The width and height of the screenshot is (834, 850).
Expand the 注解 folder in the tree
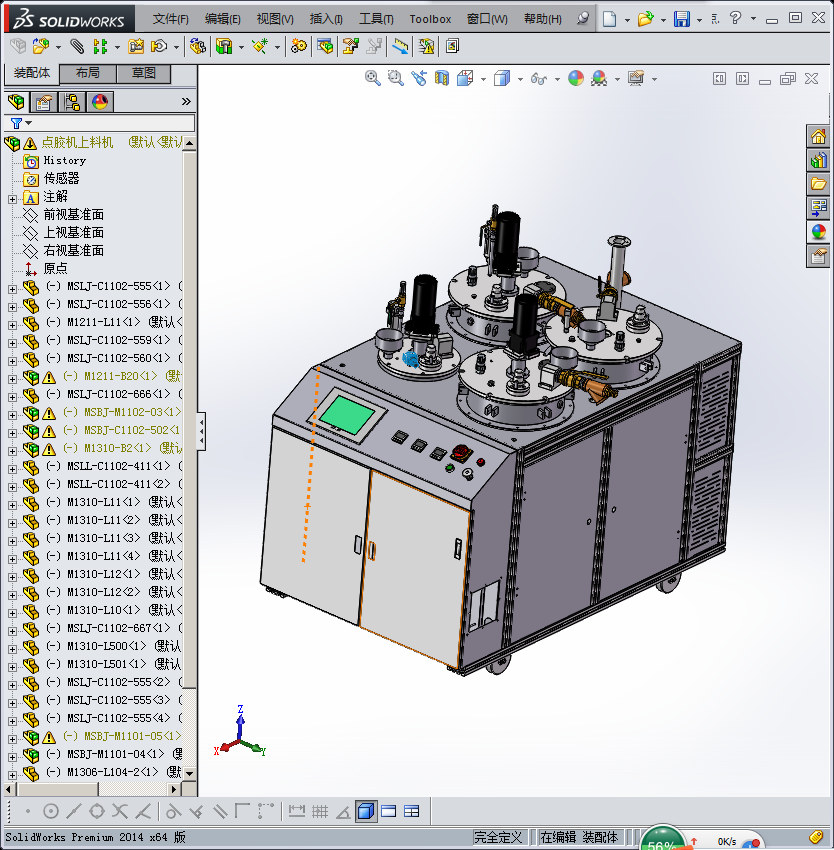[x=12, y=199]
